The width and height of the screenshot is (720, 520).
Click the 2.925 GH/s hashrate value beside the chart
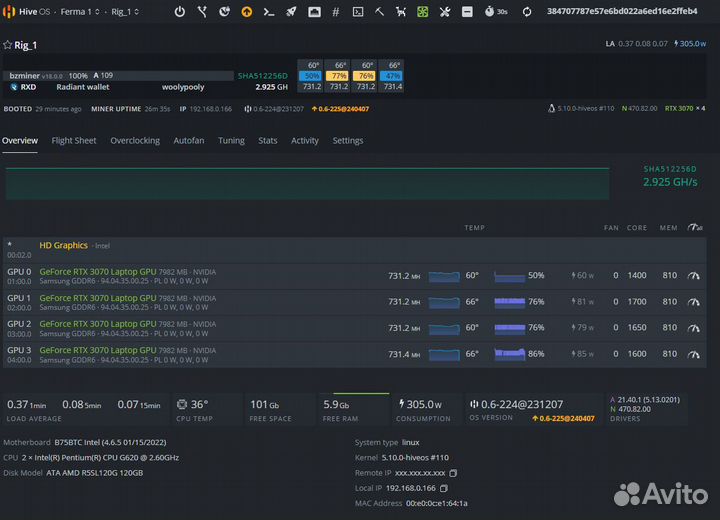click(x=670, y=182)
